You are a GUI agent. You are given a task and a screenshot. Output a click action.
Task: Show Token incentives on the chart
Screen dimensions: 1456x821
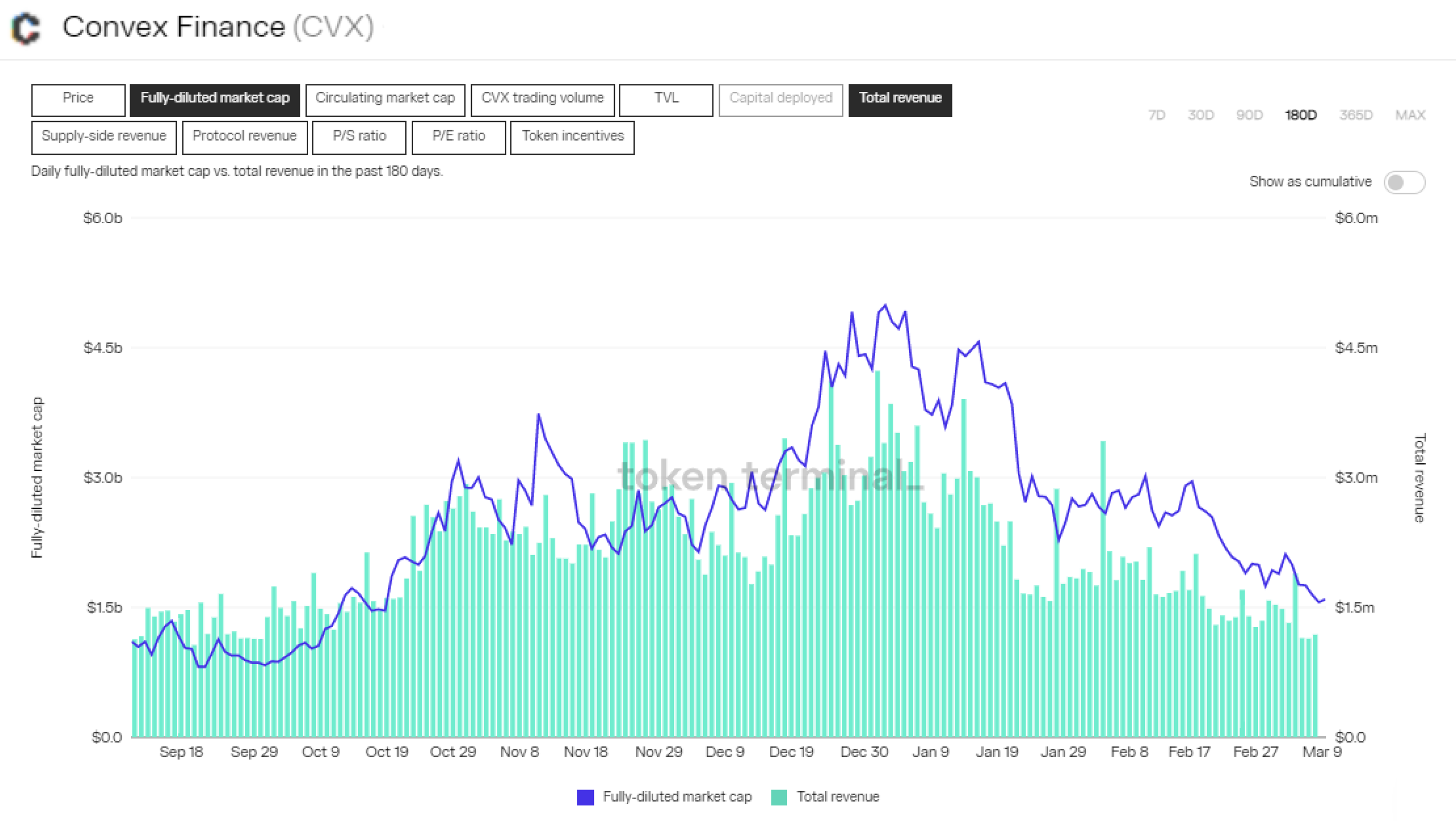tap(572, 137)
